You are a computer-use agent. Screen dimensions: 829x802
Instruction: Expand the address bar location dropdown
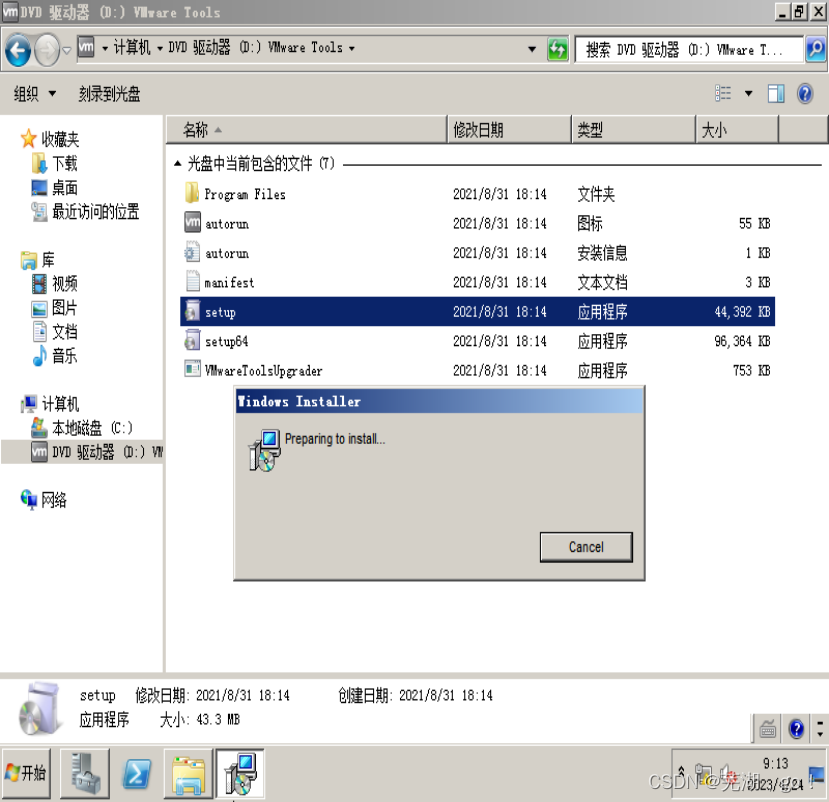(x=532, y=48)
